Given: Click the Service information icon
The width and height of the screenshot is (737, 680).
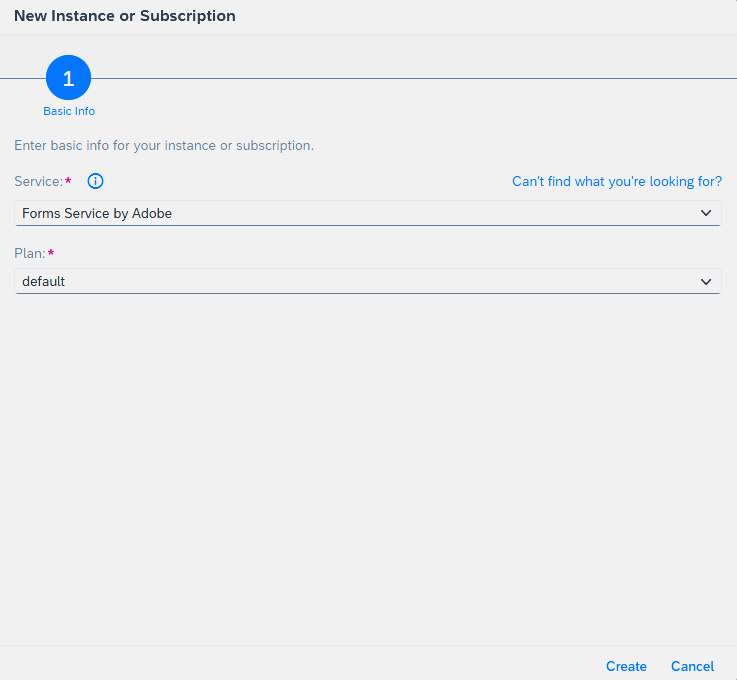Looking at the screenshot, I should pos(95,181).
